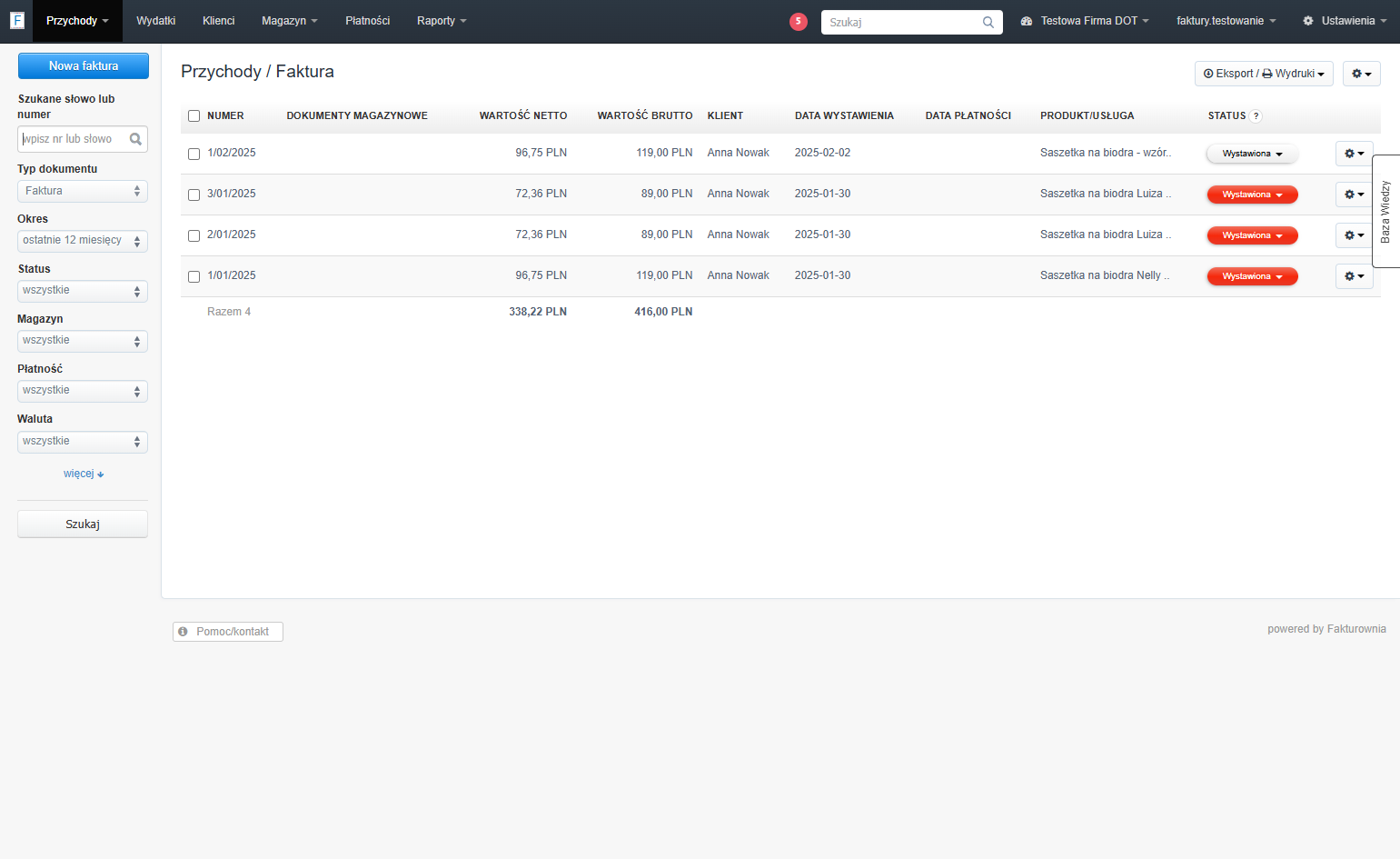Open invoice number 1/02/2025

tap(232, 153)
